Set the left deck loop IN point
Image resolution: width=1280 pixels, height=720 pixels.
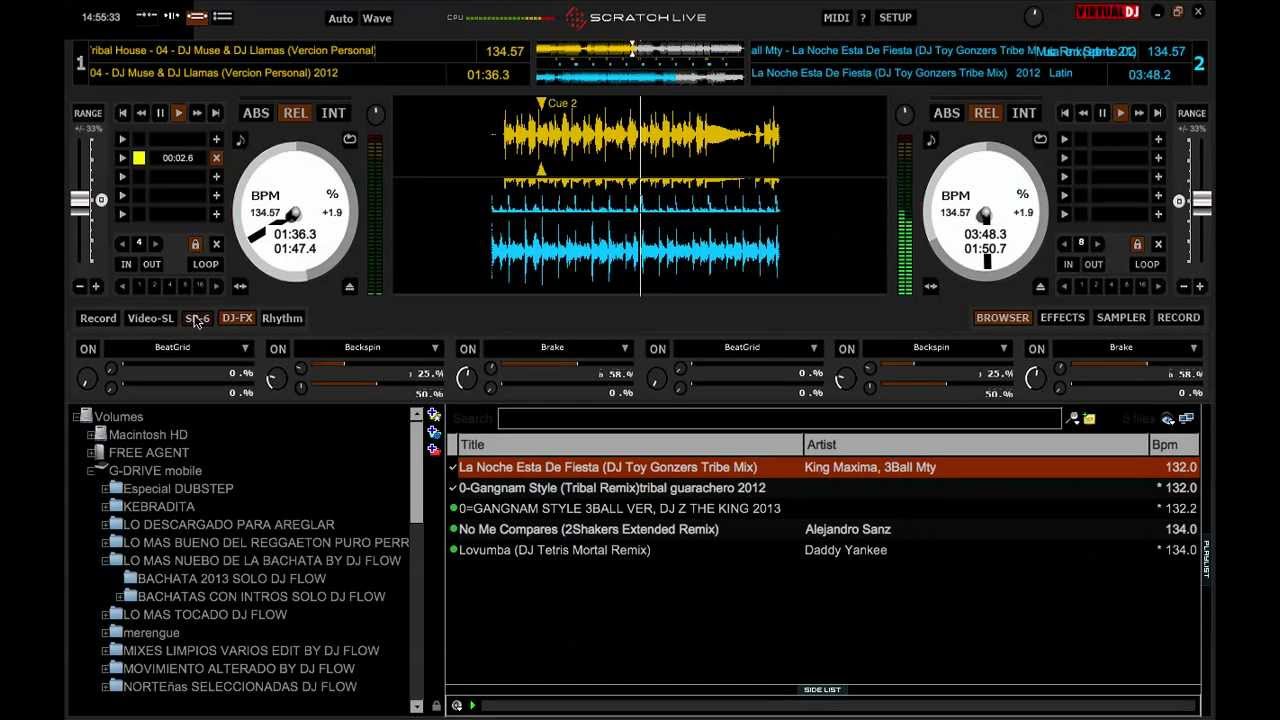(126, 264)
